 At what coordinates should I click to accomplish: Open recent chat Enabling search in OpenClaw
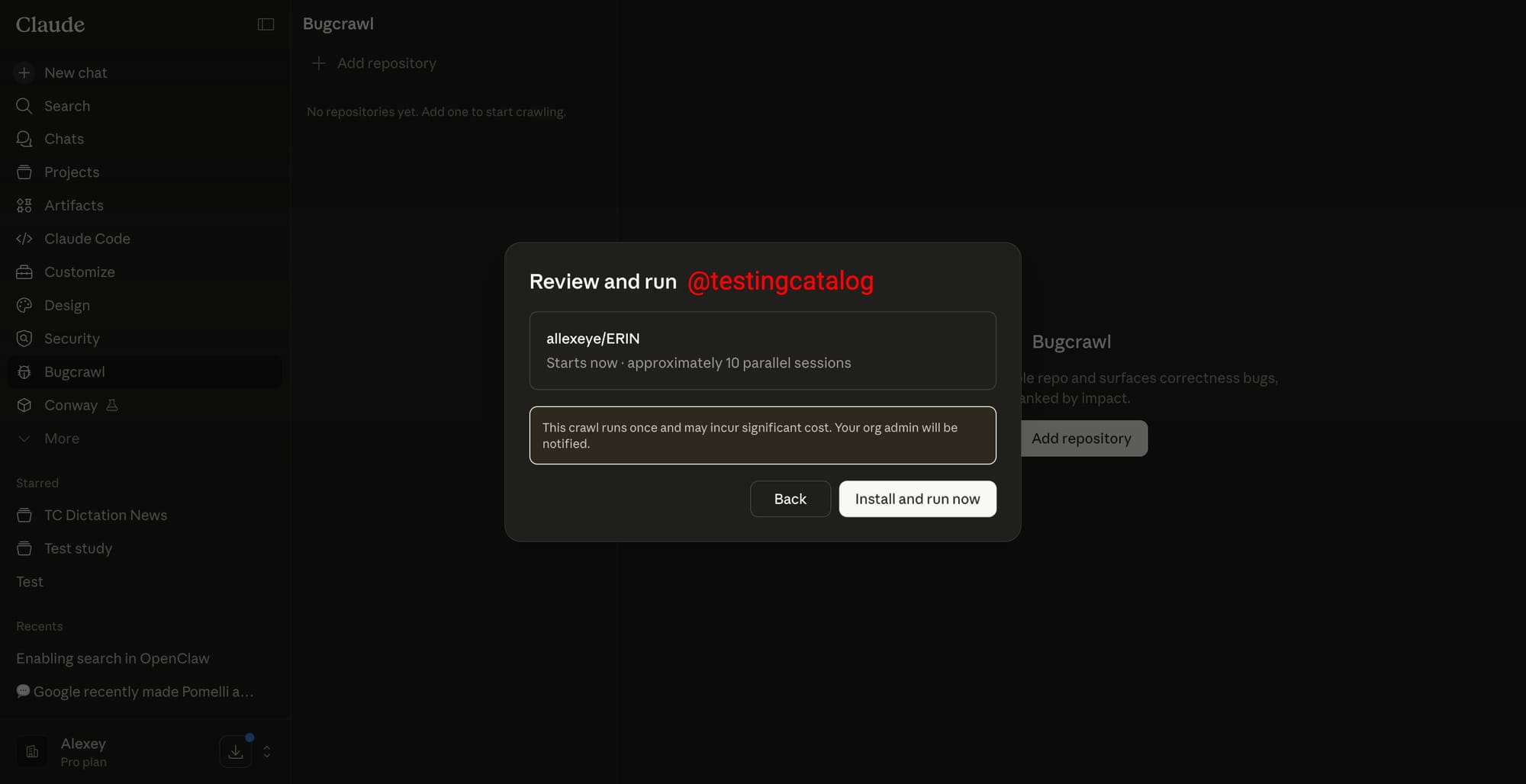click(x=145, y=658)
